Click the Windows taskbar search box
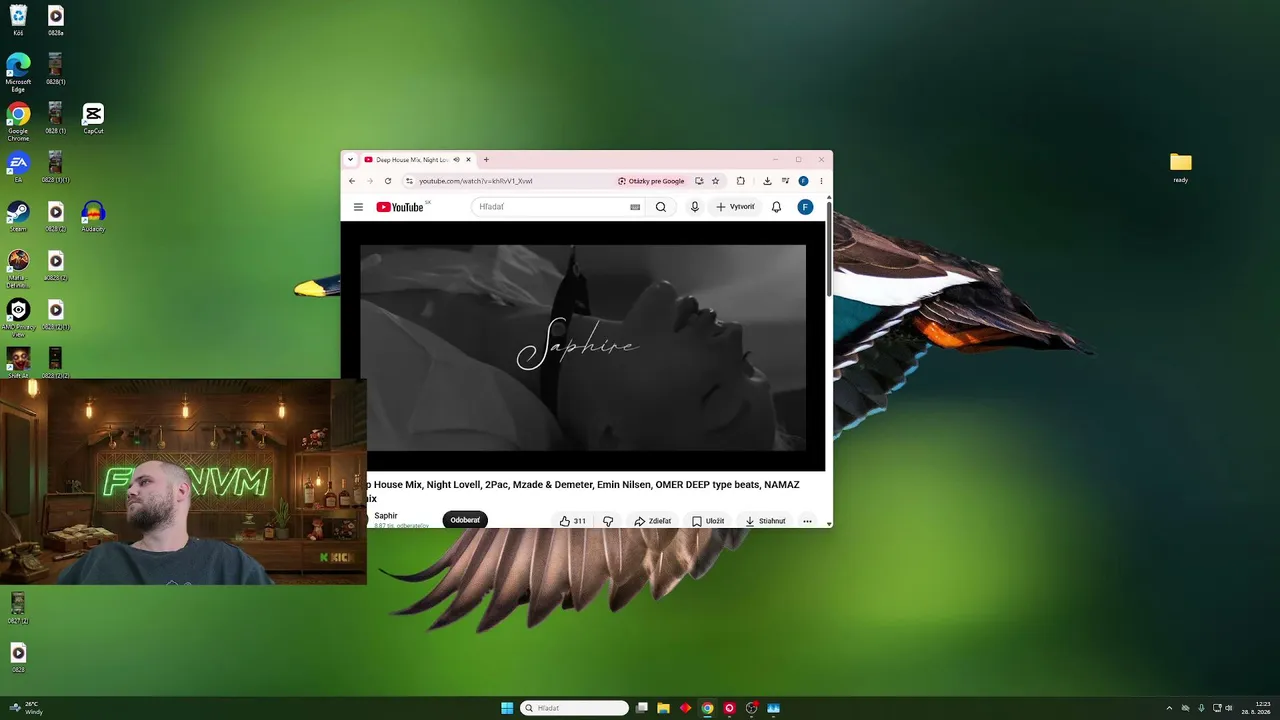The height and width of the screenshot is (720, 1280). 574,708
